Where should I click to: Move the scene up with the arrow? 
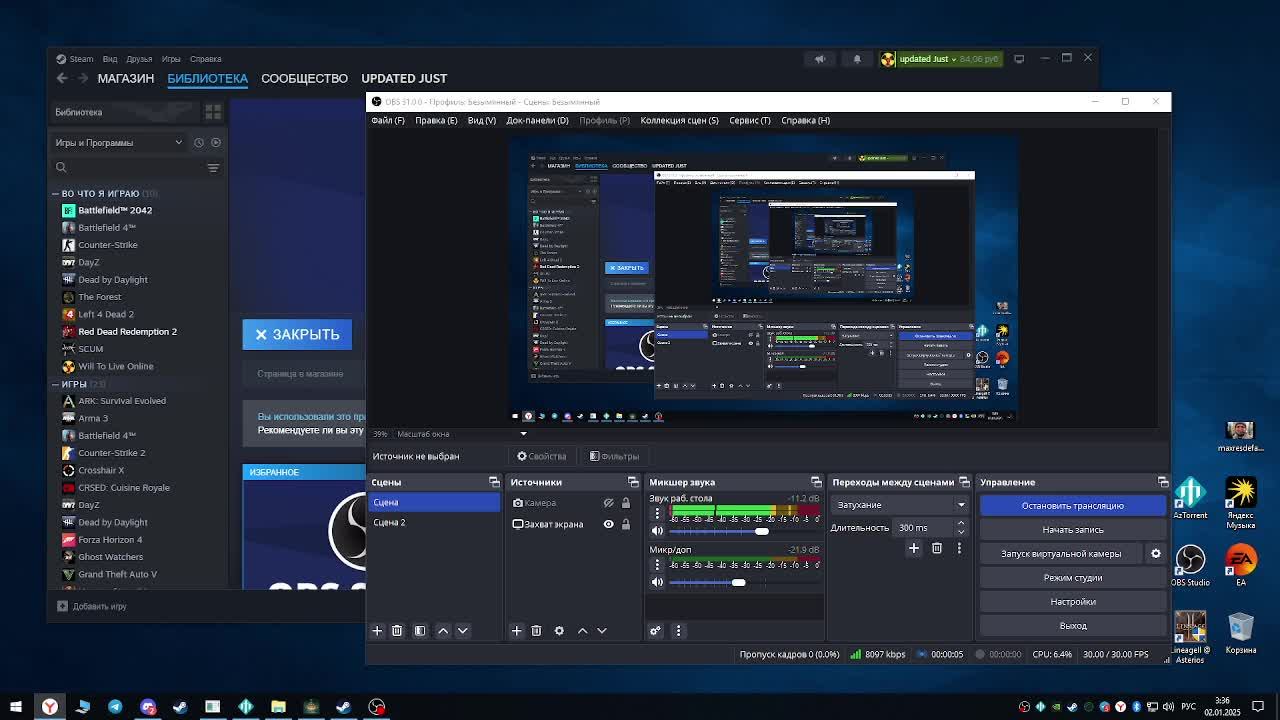[443, 631]
